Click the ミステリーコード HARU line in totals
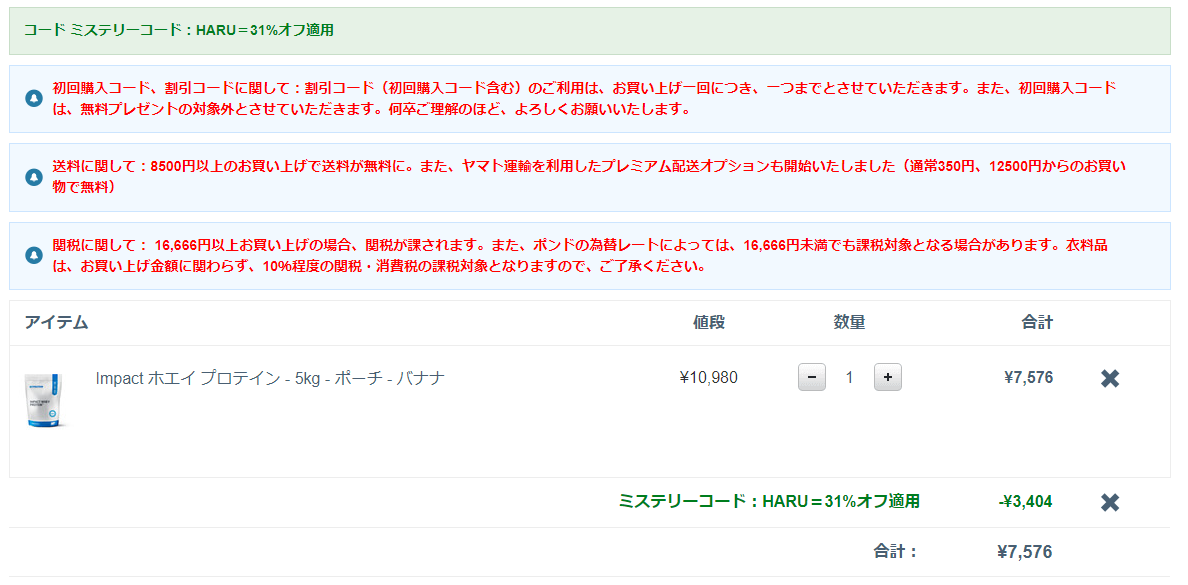 [769, 502]
